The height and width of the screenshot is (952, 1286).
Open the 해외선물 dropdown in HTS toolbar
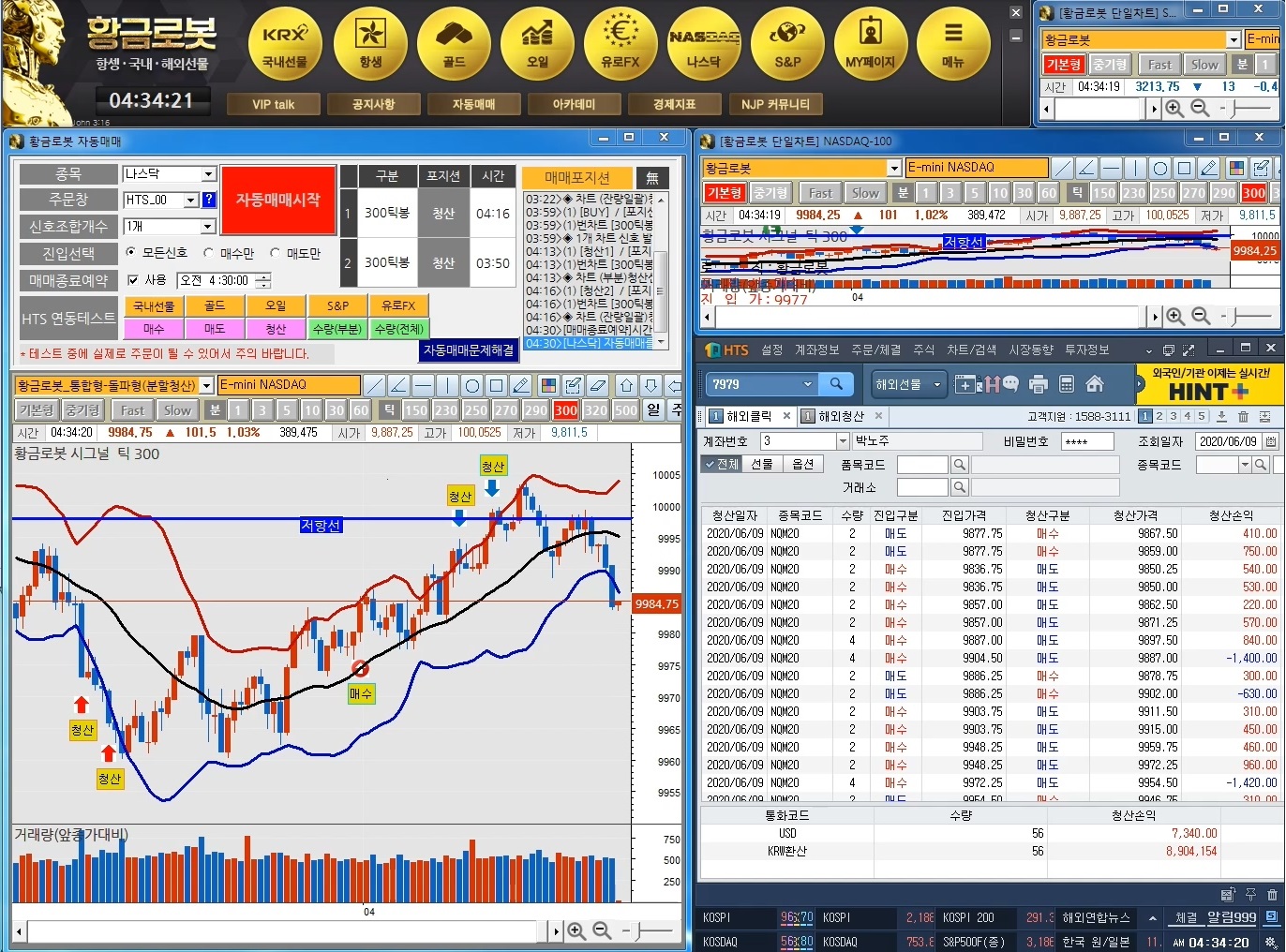coord(907,384)
